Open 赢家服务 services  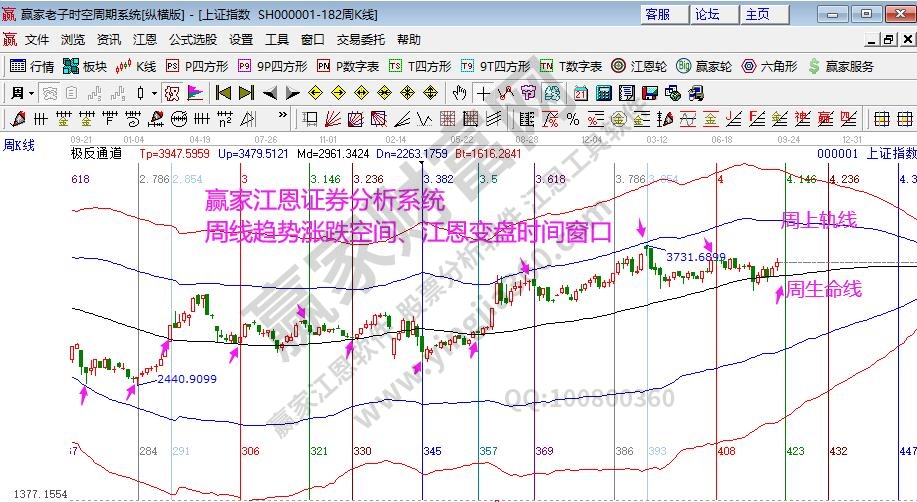tap(840, 66)
